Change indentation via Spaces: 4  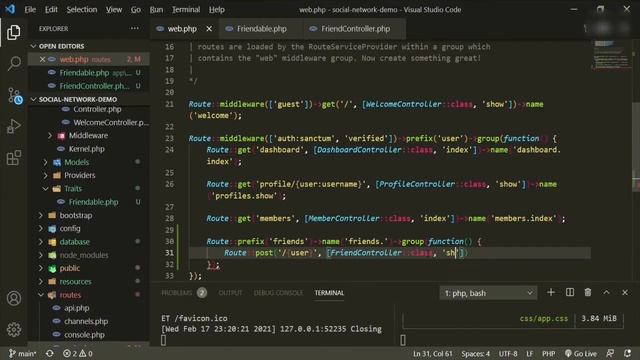point(476,353)
